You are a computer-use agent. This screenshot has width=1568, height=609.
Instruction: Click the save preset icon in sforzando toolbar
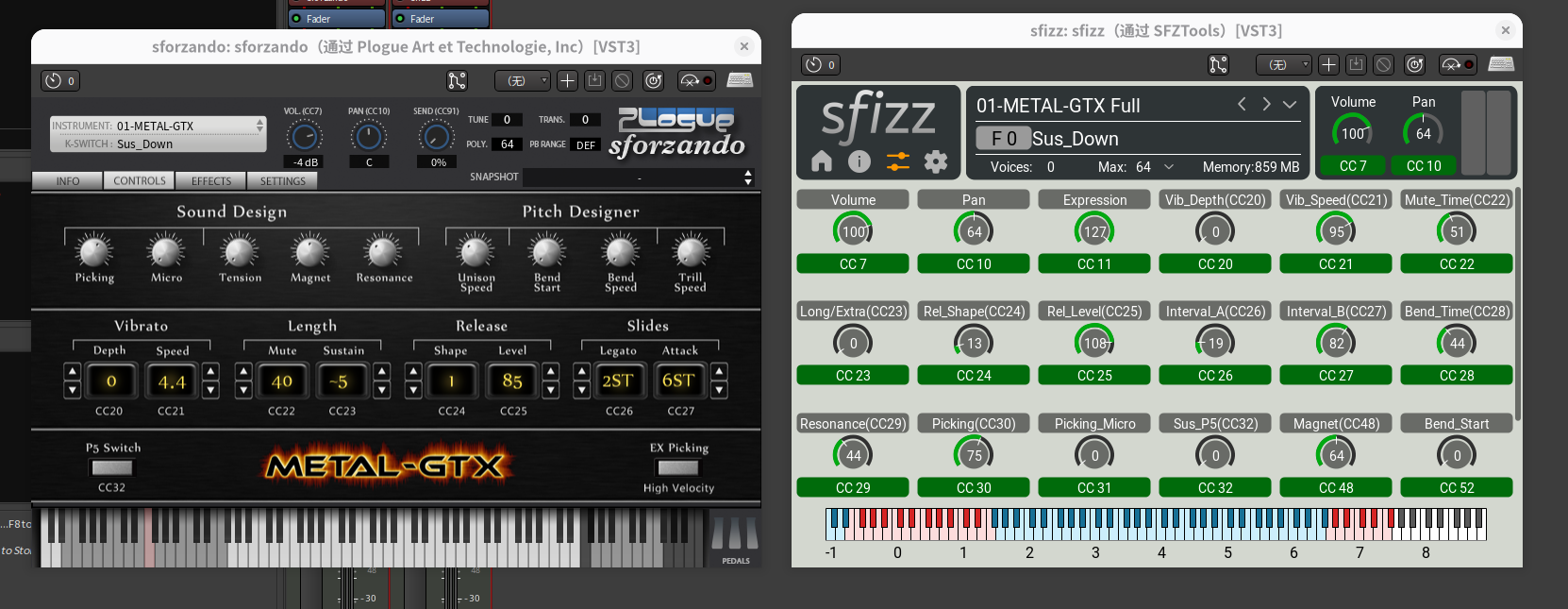tap(594, 81)
